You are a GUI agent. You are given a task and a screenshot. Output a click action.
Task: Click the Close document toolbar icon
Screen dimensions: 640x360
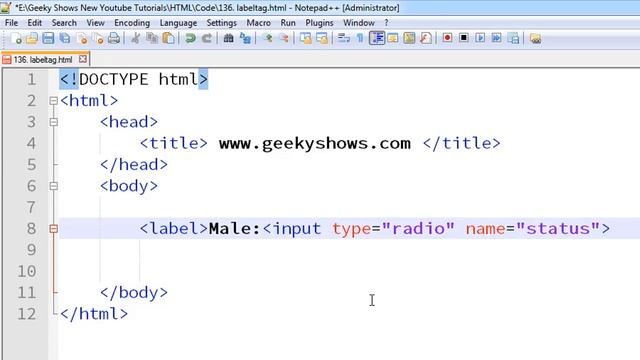point(82,38)
